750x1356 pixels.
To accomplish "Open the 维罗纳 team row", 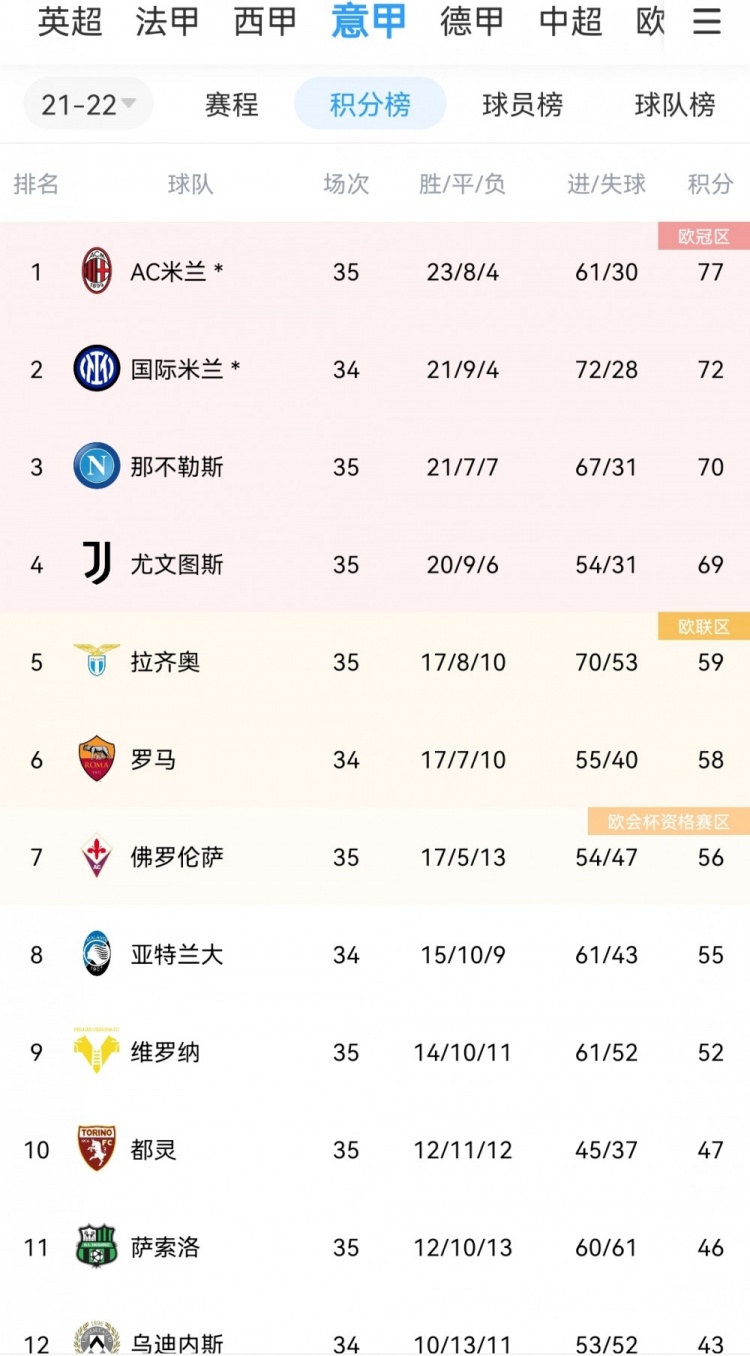I will [x=375, y=1052].
